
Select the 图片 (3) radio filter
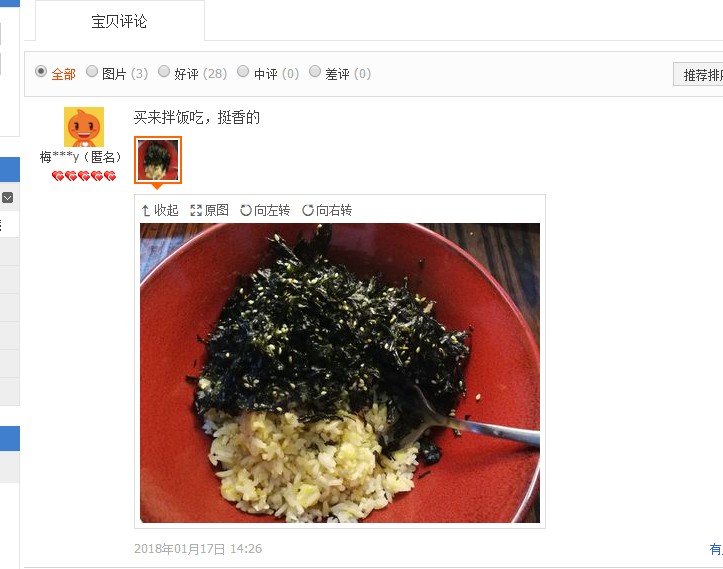click(92, 71)
